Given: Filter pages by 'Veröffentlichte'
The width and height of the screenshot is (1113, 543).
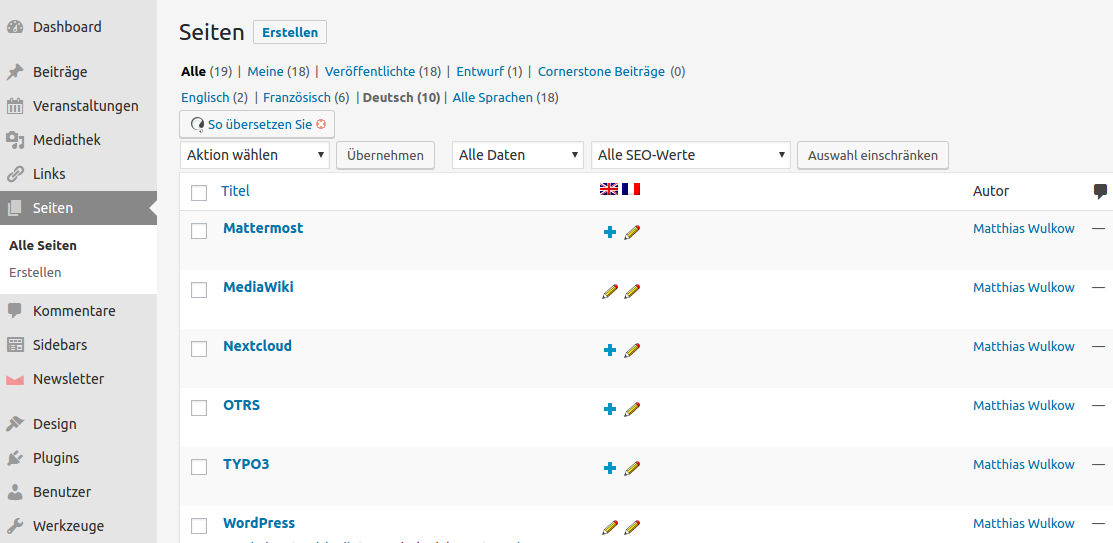Looking at the screenshot, I should 370,72.
